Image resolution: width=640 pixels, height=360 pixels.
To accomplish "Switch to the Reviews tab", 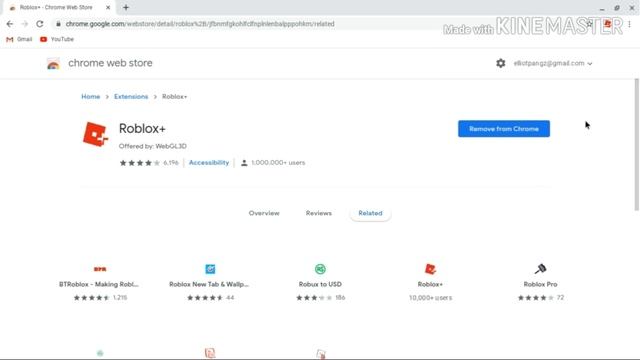I will 319,213.
